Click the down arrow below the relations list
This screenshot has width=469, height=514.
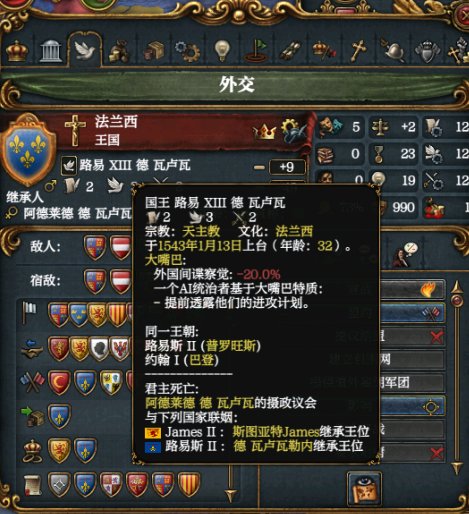pos(230,495)
